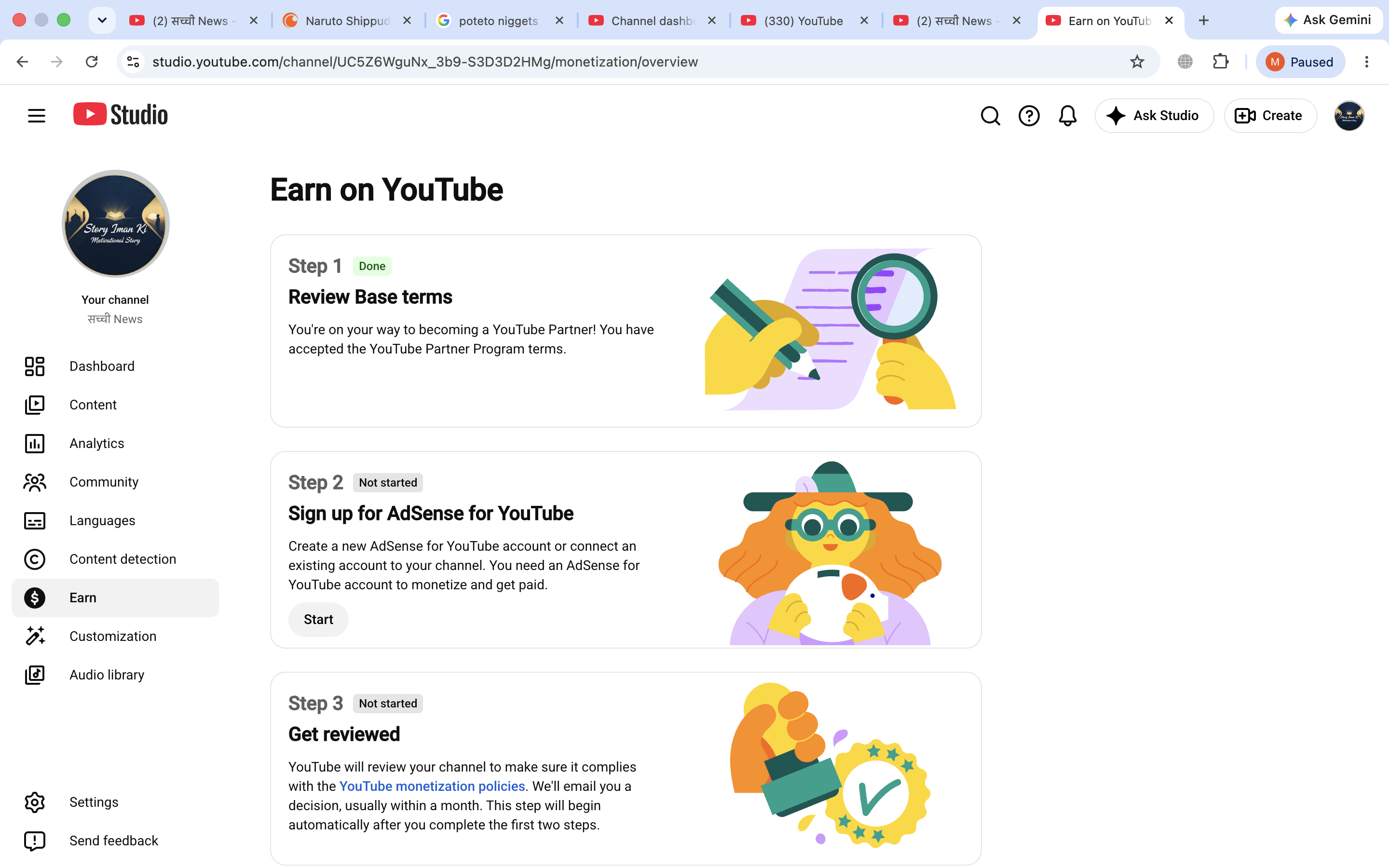
Task: Open the notifications bell
Action: pyautogui.click(x=1067, y=115)
